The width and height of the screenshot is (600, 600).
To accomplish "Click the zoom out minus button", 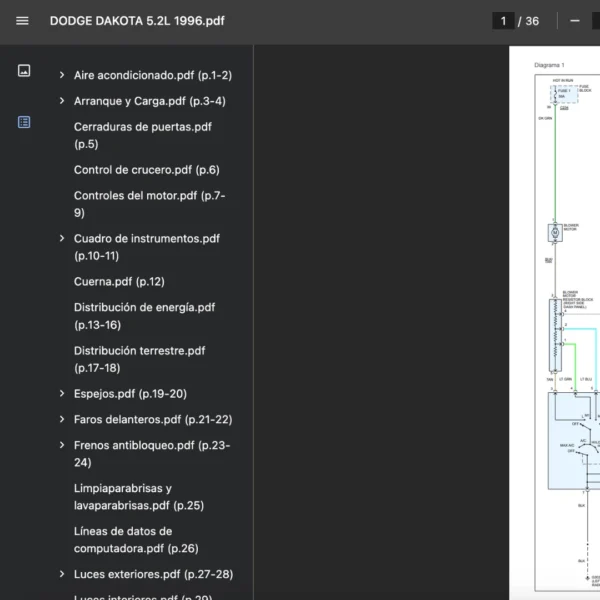I will [x=575, y=21].
